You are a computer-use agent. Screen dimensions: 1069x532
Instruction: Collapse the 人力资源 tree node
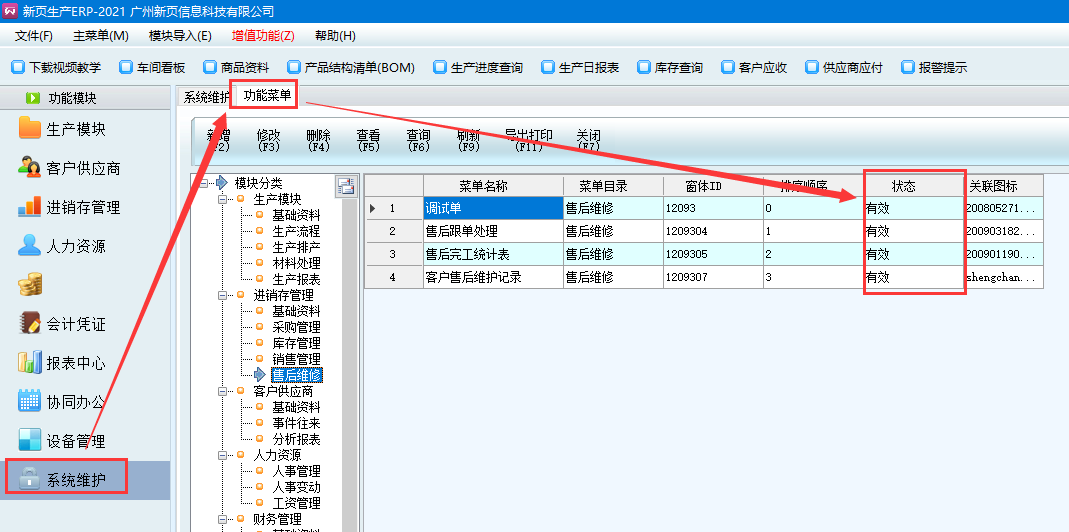[224, 455]
